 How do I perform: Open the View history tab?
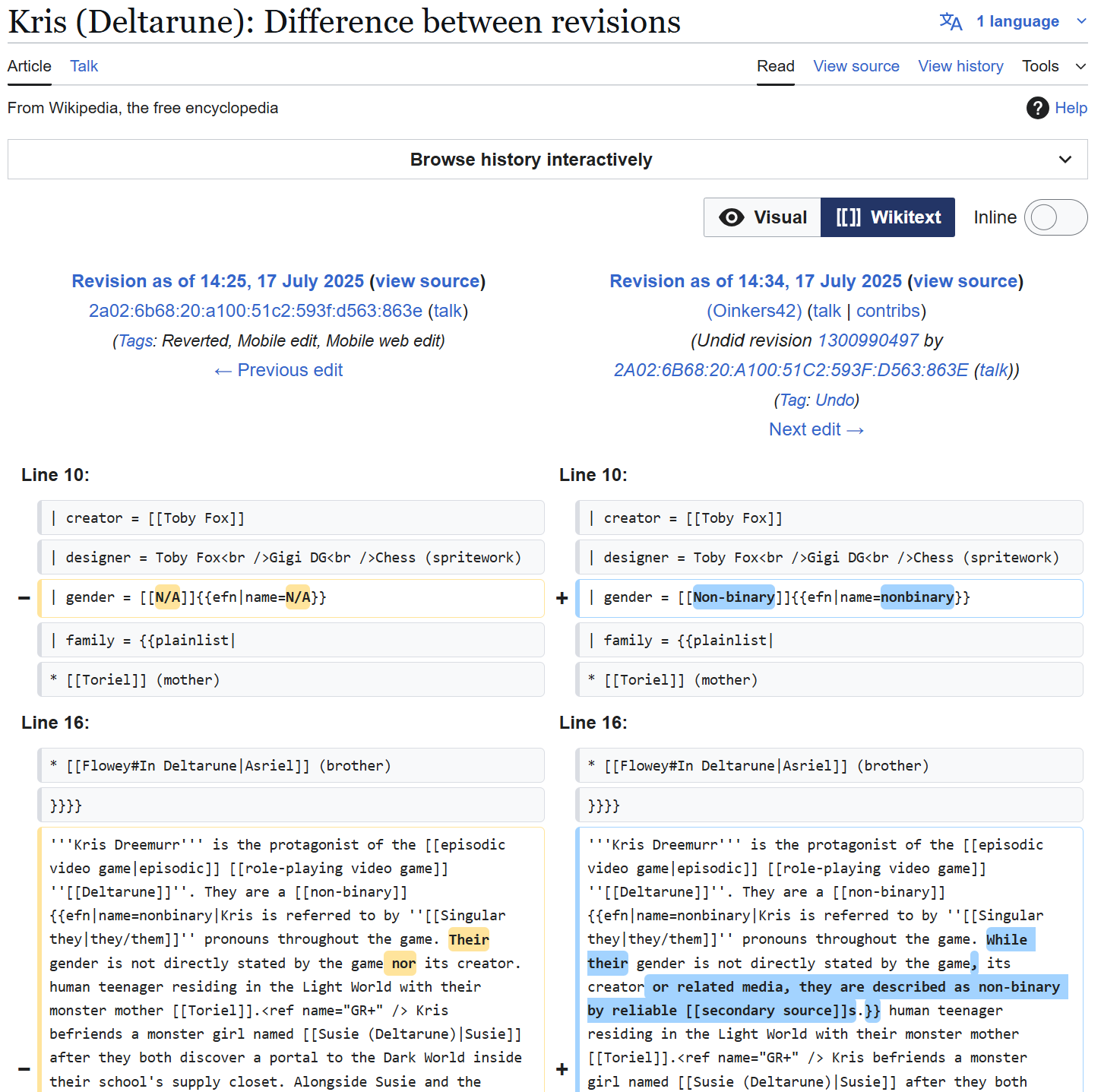pos(960,66)
